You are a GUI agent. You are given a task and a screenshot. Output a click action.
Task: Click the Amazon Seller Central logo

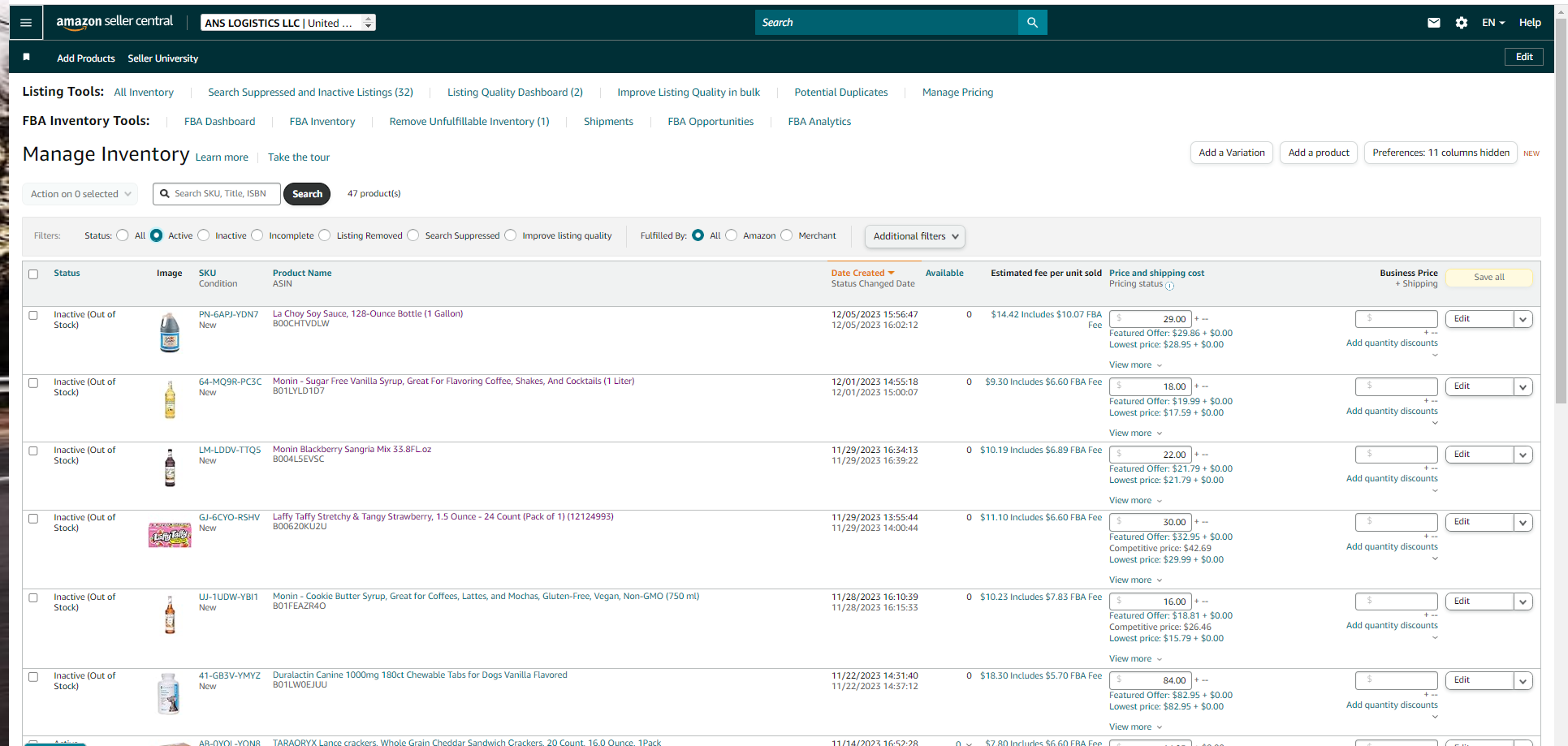114,22
